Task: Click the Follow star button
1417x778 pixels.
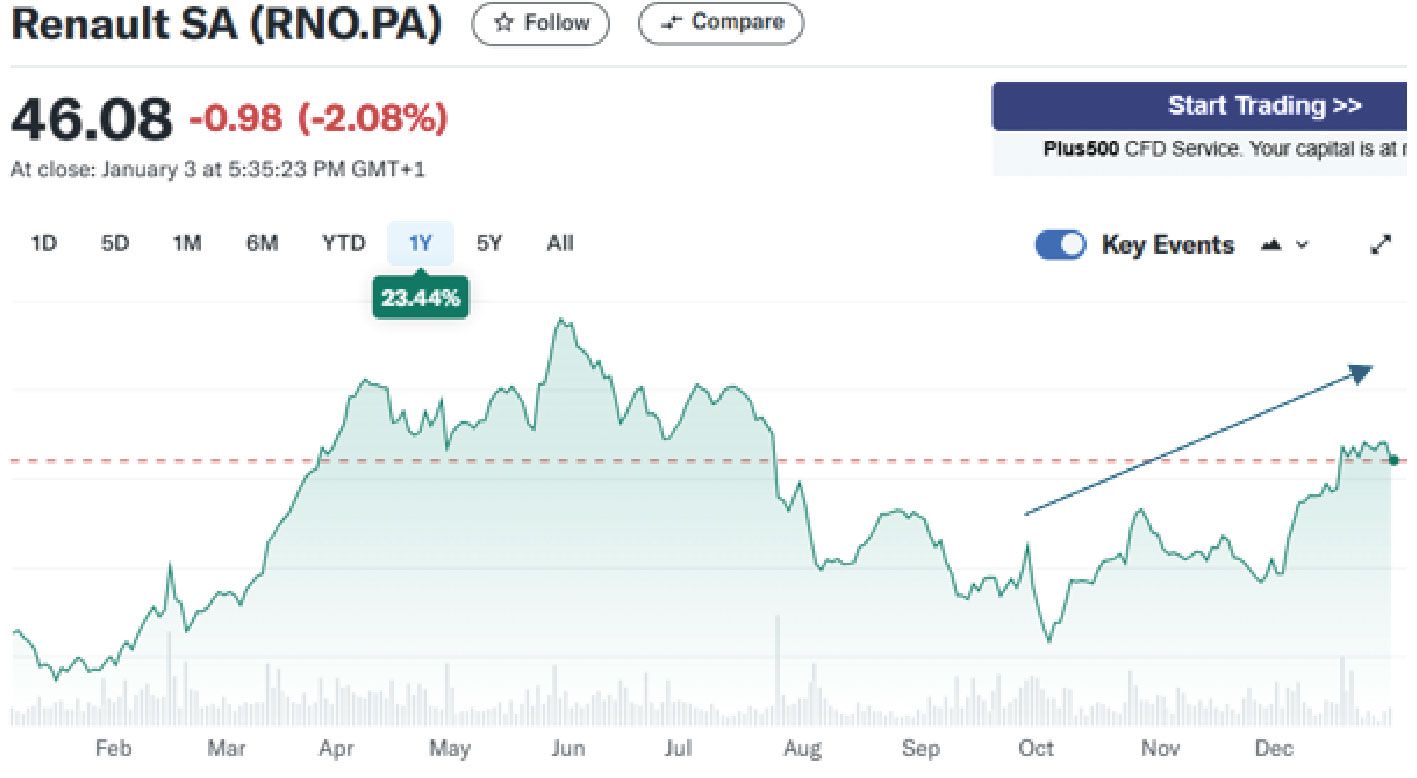Action: pos(540,23)
